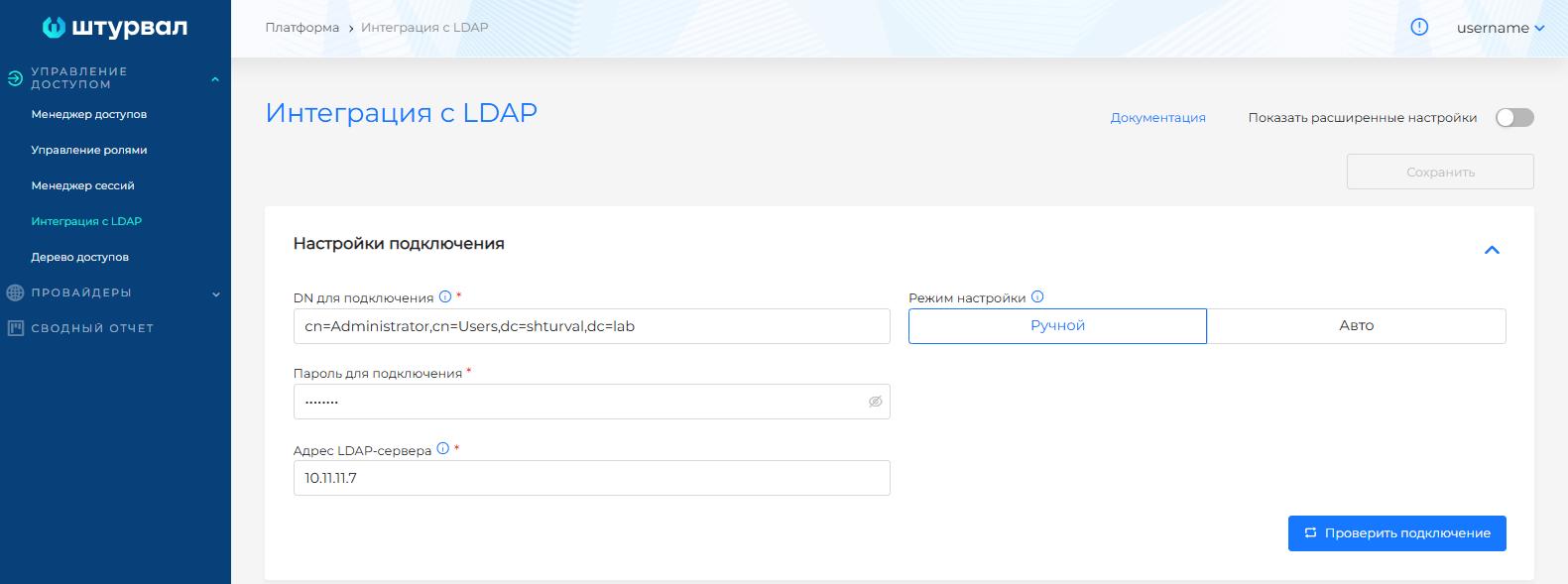Click info icon beside Режим настройки
1568x584 pixels.
1037,296
